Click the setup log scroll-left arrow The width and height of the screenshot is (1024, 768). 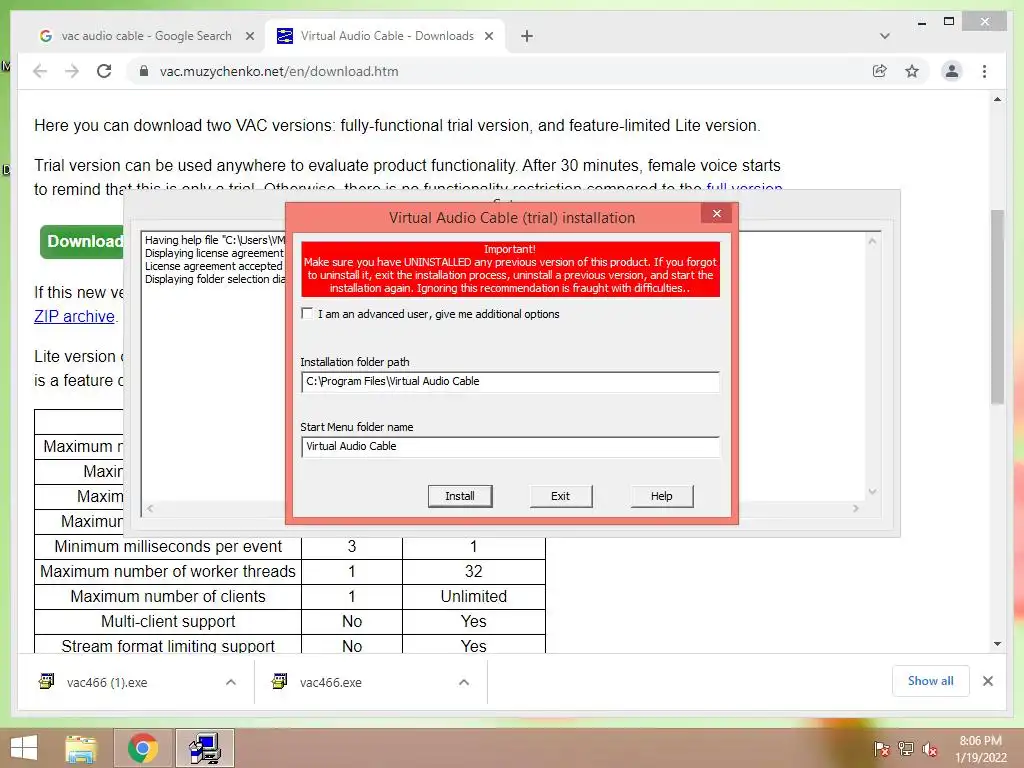pyautogui.click(x=150, y=508)
